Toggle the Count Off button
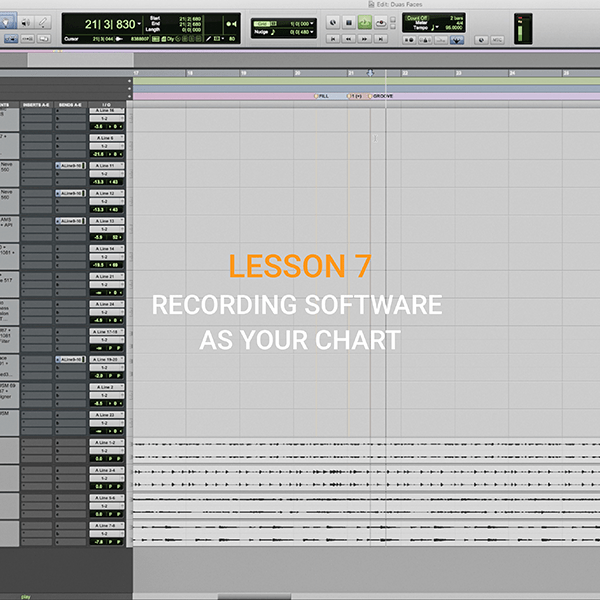The width and height of the screenshot is (600, 600). pos(417,18)
